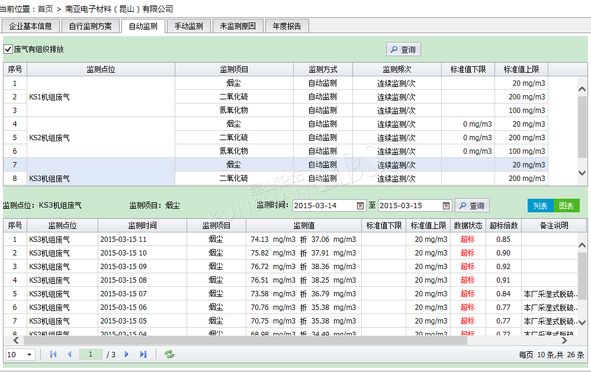Image resolution: width=591 pixels, height=372 pixels.
Task: Click 查询 button next to date range
Action: tap(472, 206)
